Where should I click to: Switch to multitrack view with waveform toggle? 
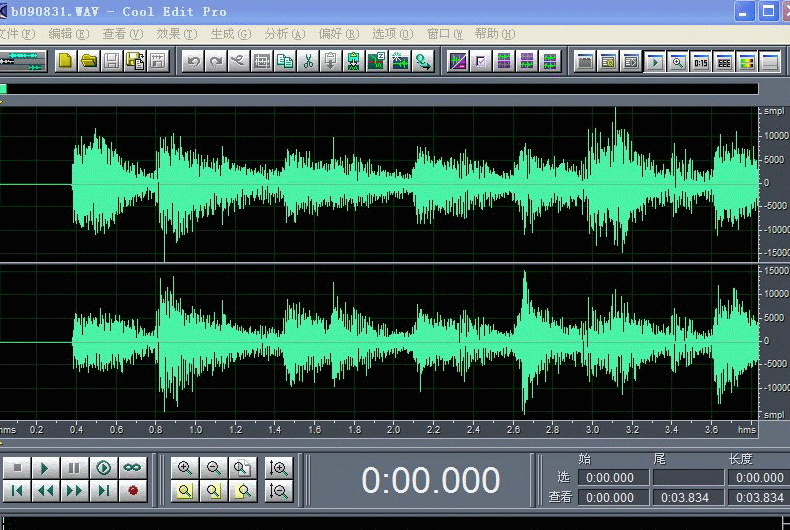23,61
